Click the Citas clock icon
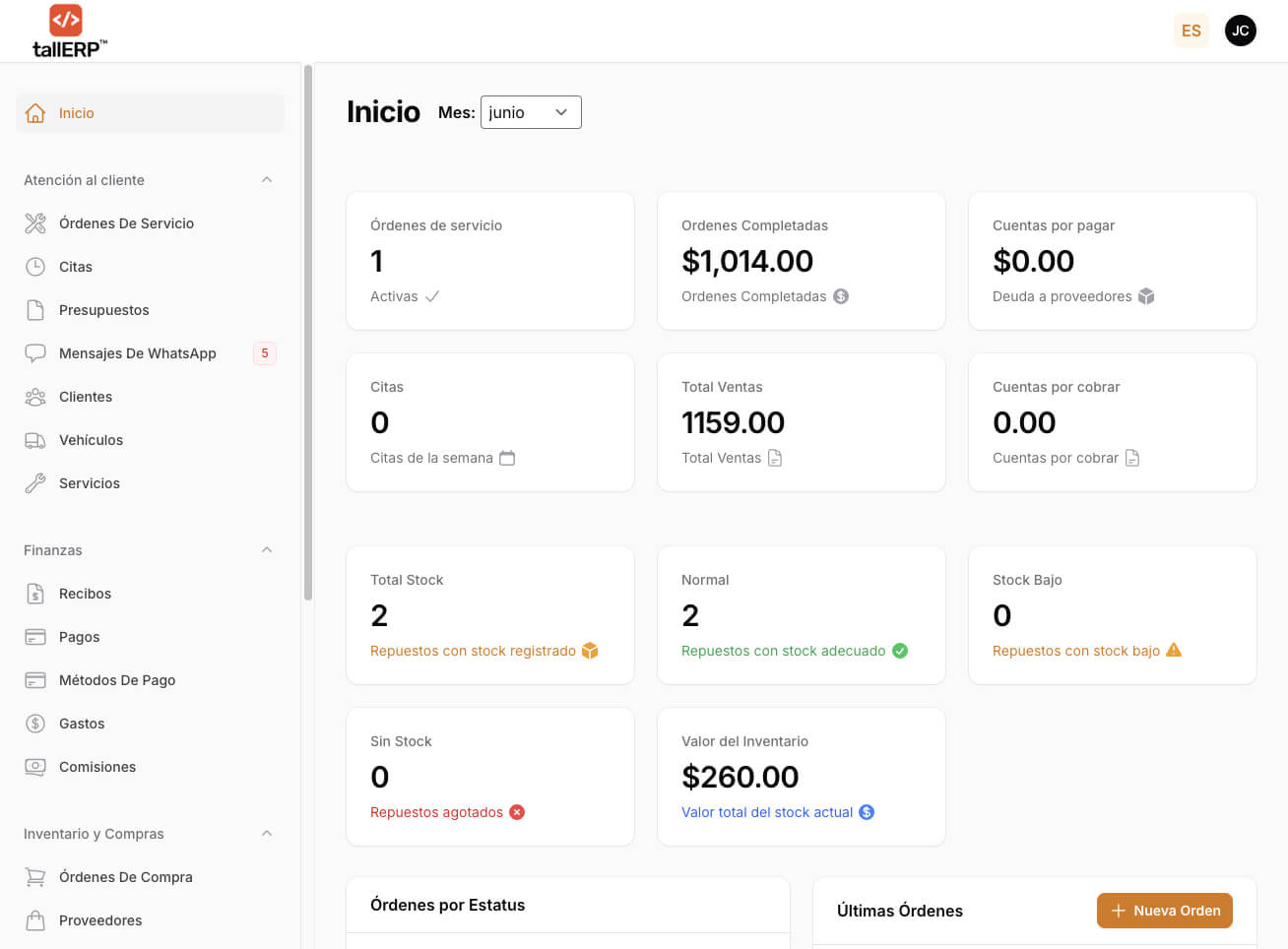The image size is (1288, 949). 35,267
